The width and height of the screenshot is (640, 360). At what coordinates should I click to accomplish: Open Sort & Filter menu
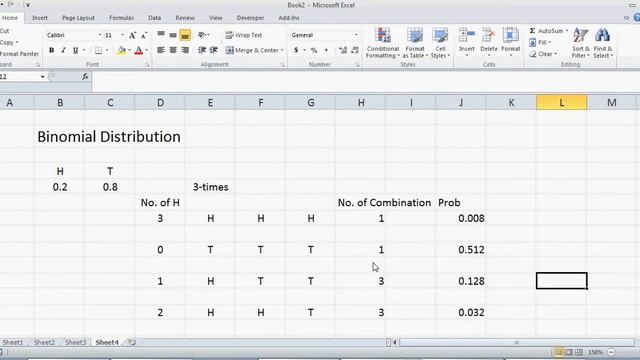580,43
